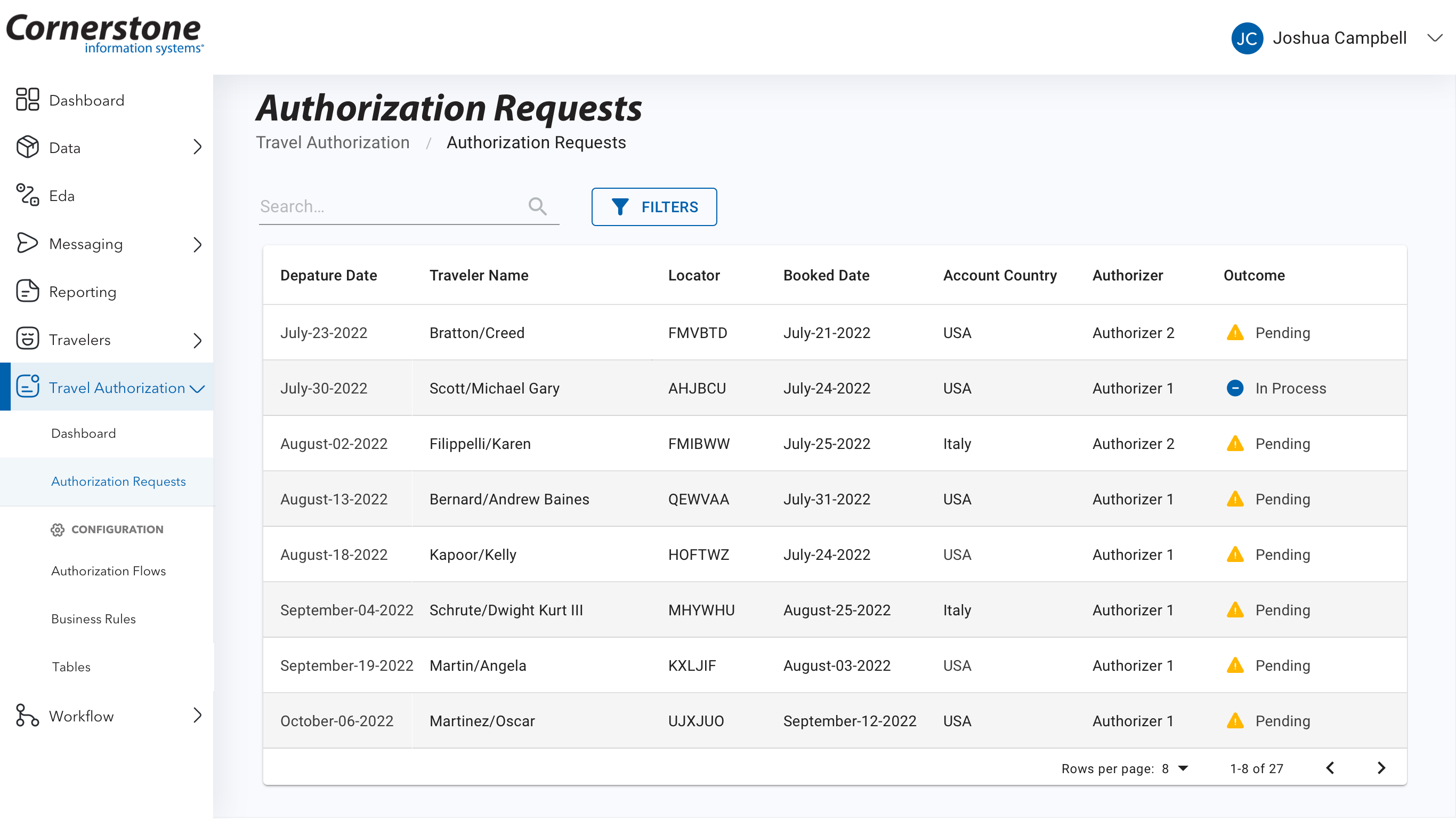Expand the Data menu chevron

(x=197, y=147)
